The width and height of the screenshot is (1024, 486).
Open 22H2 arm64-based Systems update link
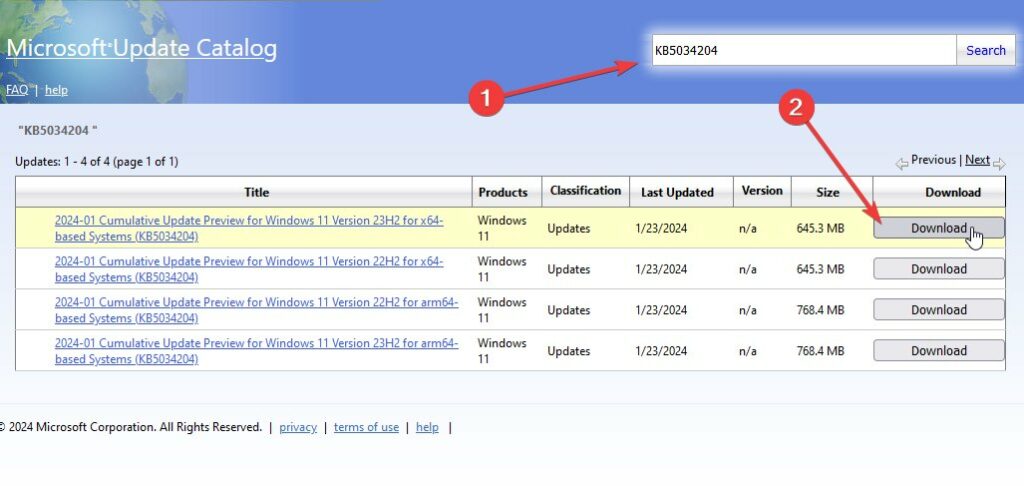(x=257, y=310)
